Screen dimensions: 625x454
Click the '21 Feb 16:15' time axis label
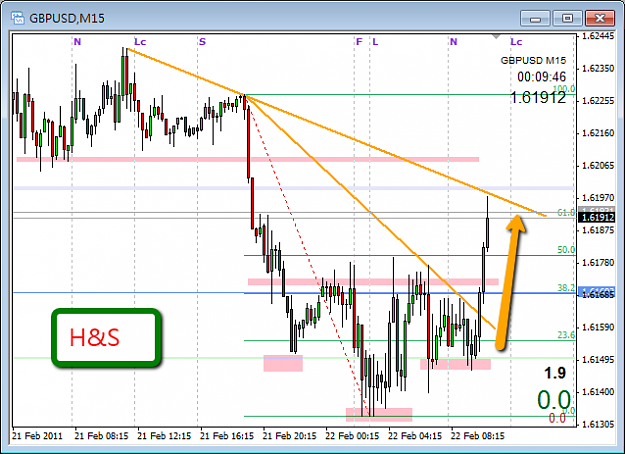coord(227,436)
